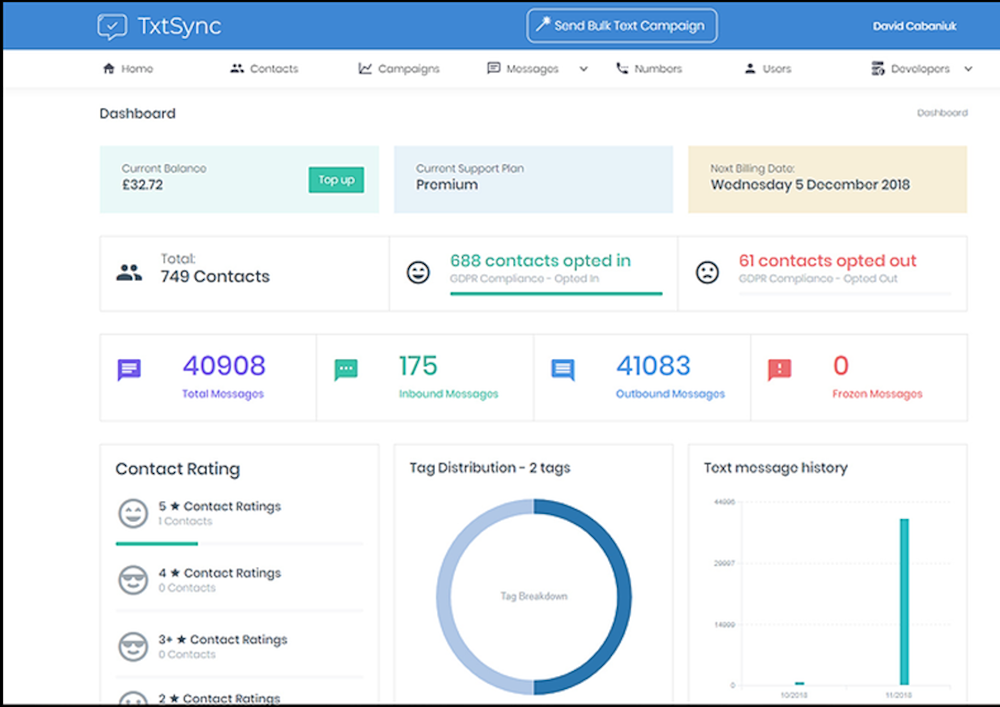Select the 4-star sunglasses rating icon
The image size is (1000, 707).
pyautogui.click(x=133, y=580)
